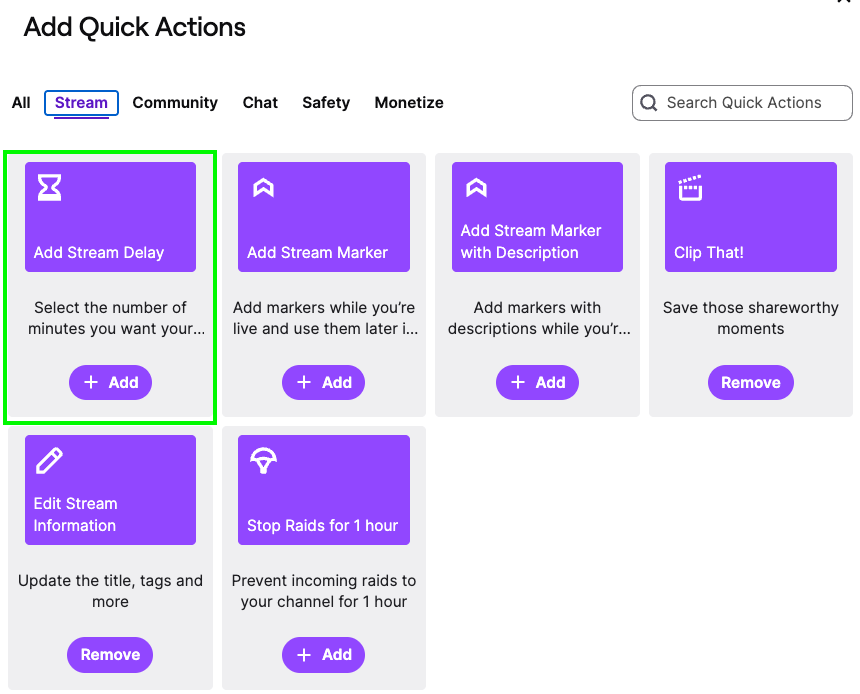
Task: Focus the Search Quick Actions field
Action: click(x=752, y=103)
